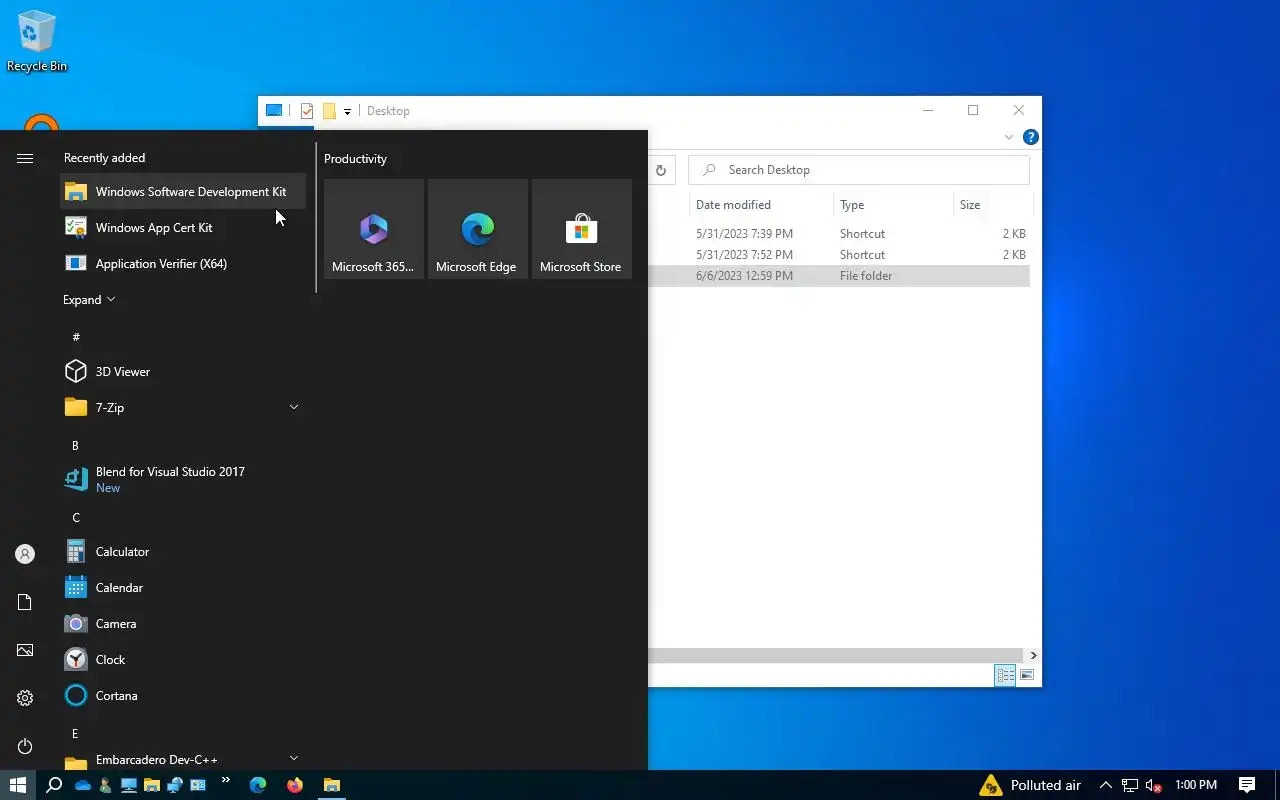Screen dimensions: 1280x800
Task: Expand the Embarcadero Dev-C++ folder
Action: [x=293, y=759]
